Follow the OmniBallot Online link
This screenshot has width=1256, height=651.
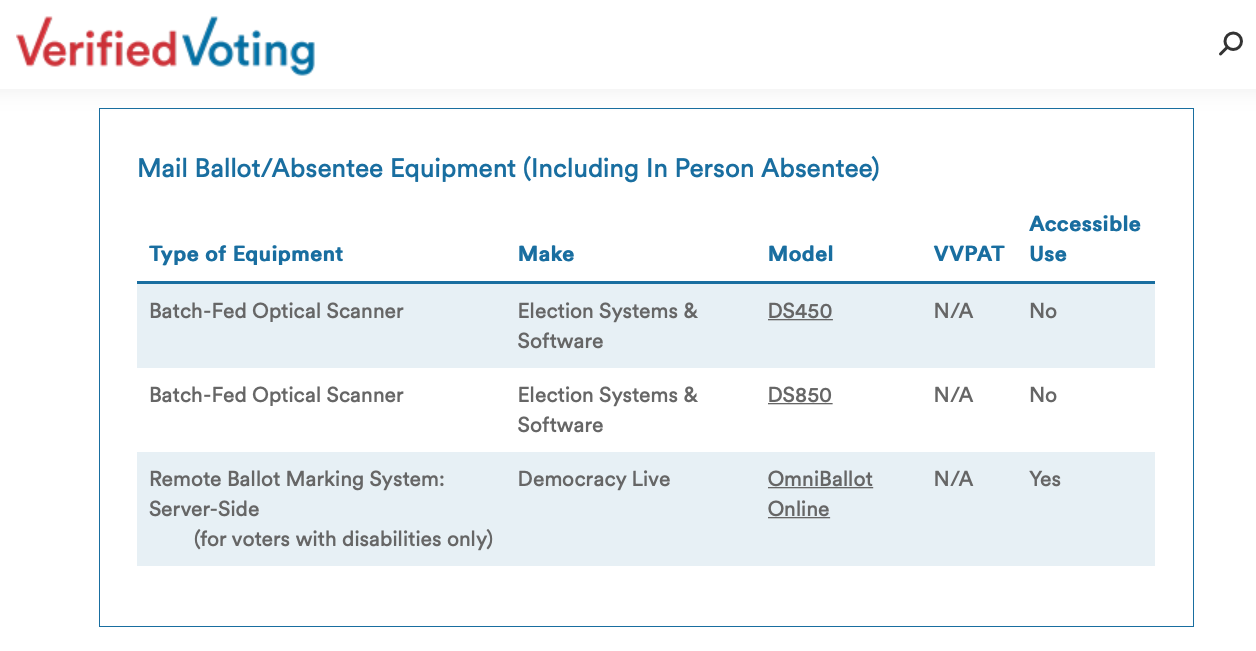coord(820,494)
